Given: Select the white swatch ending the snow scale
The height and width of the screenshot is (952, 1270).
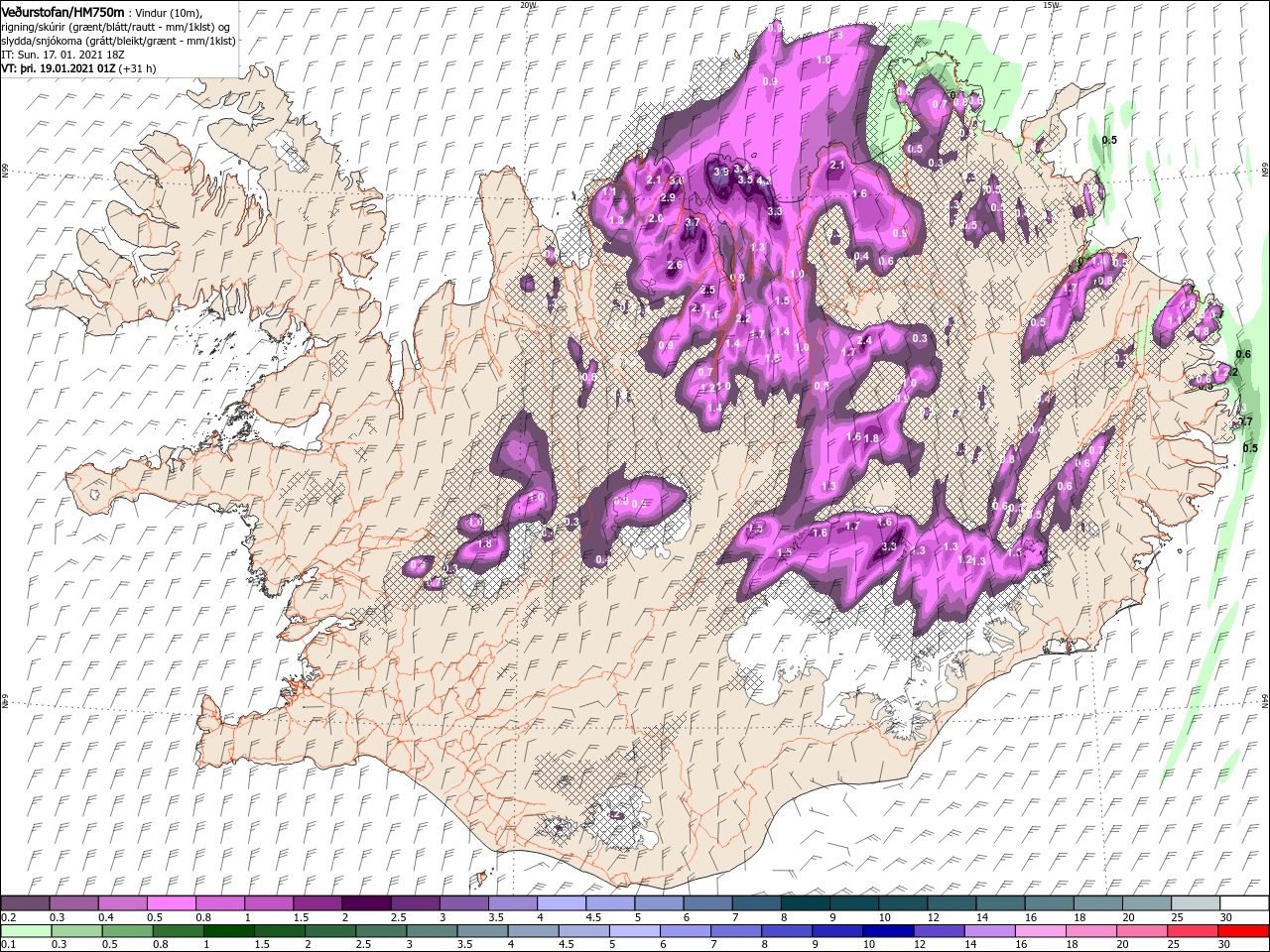Looking at the screenshot, I should [x=1244, y=903].
